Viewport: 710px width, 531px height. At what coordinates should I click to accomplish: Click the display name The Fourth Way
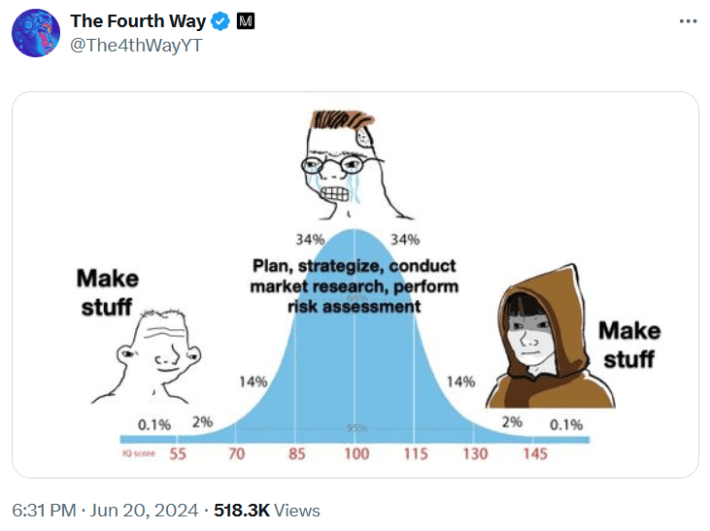(138, 22)
